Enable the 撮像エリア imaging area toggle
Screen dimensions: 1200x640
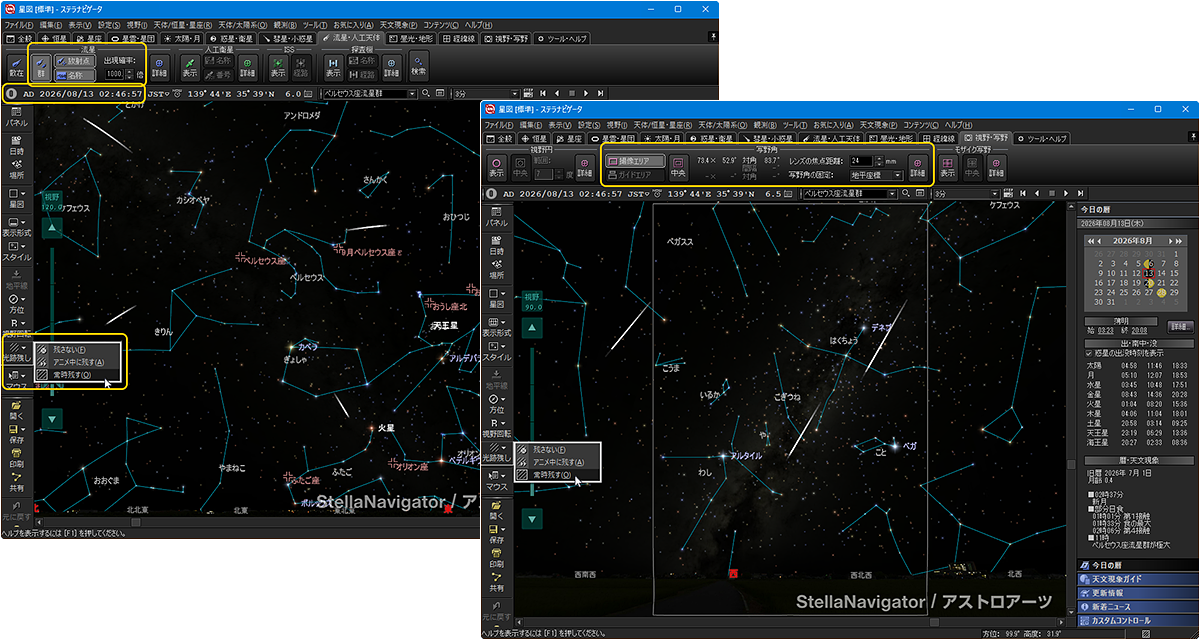(x=634, y=160)
